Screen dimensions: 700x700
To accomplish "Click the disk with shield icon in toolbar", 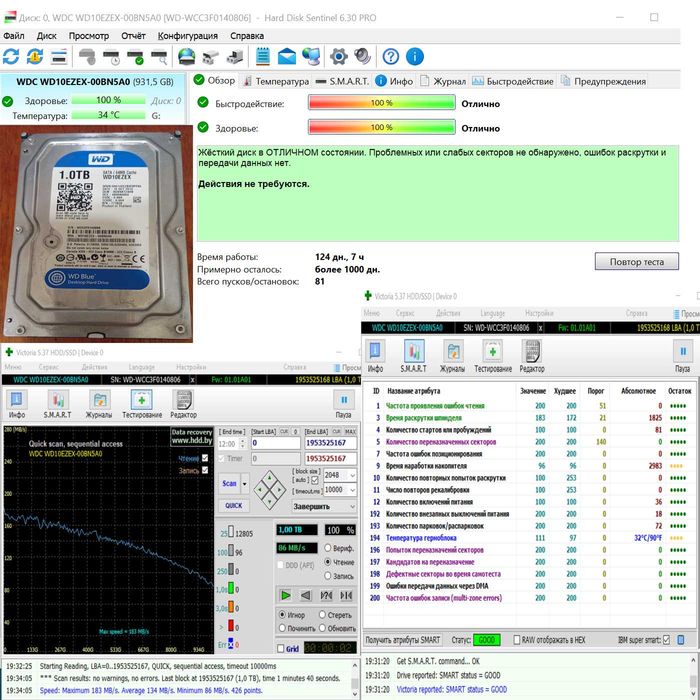I will tap(87, 57).
